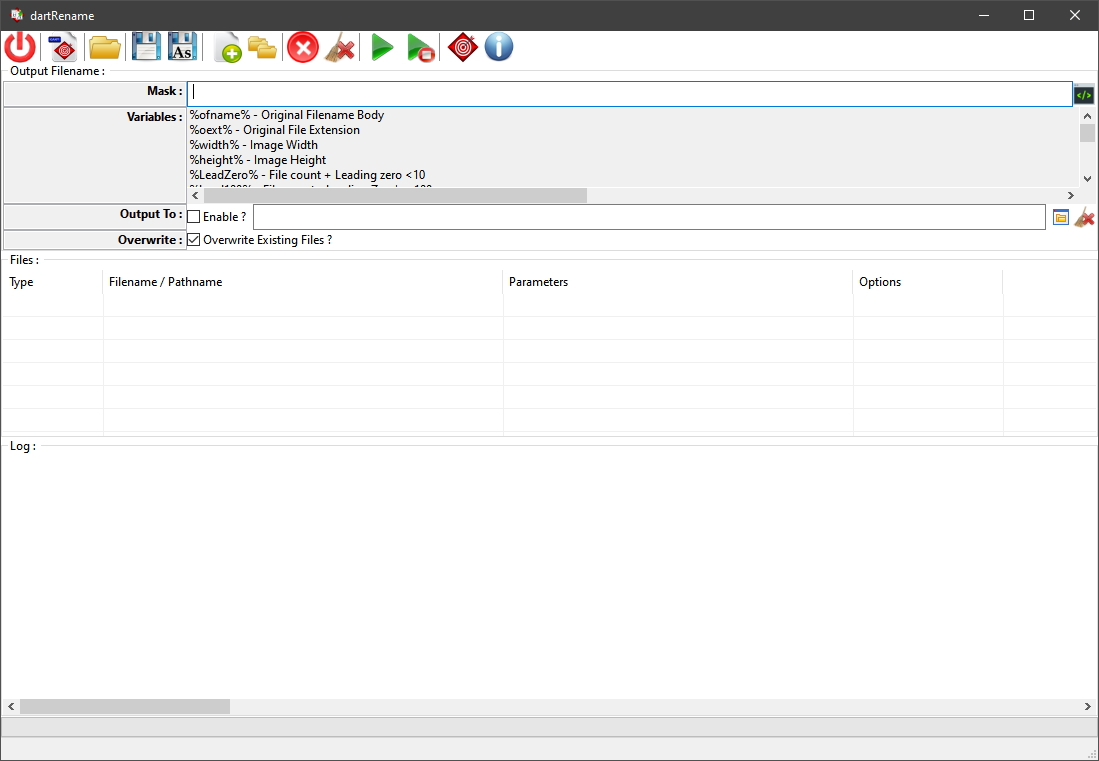Click the red power exit icon
Viewport: 1099px width, 761px height.
point(20,48)
